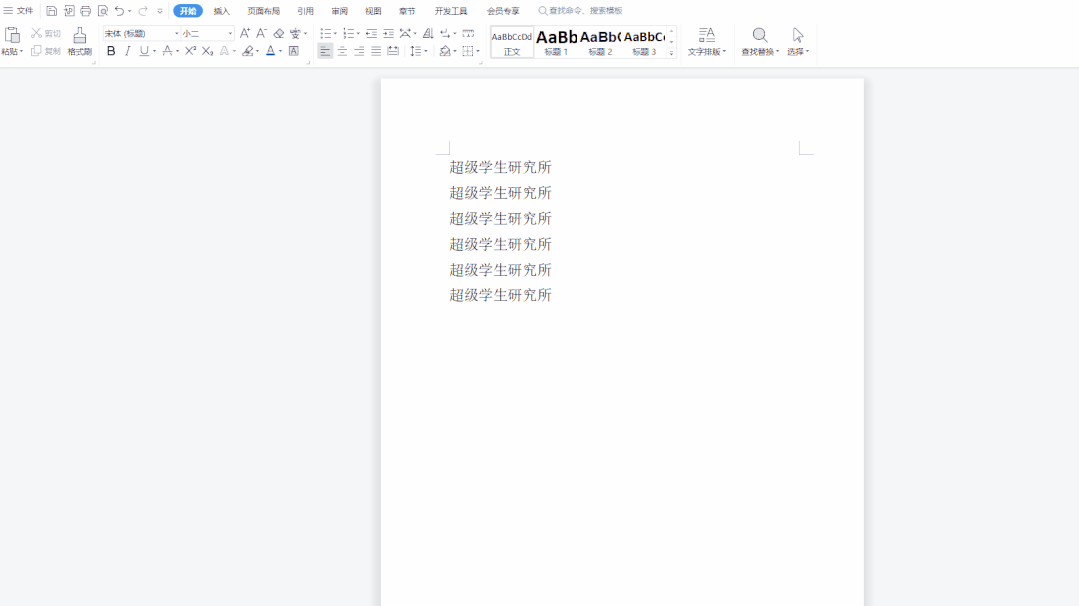Redo the last action
Viewport: 1079px width, 606px height.
click(143, 11)
